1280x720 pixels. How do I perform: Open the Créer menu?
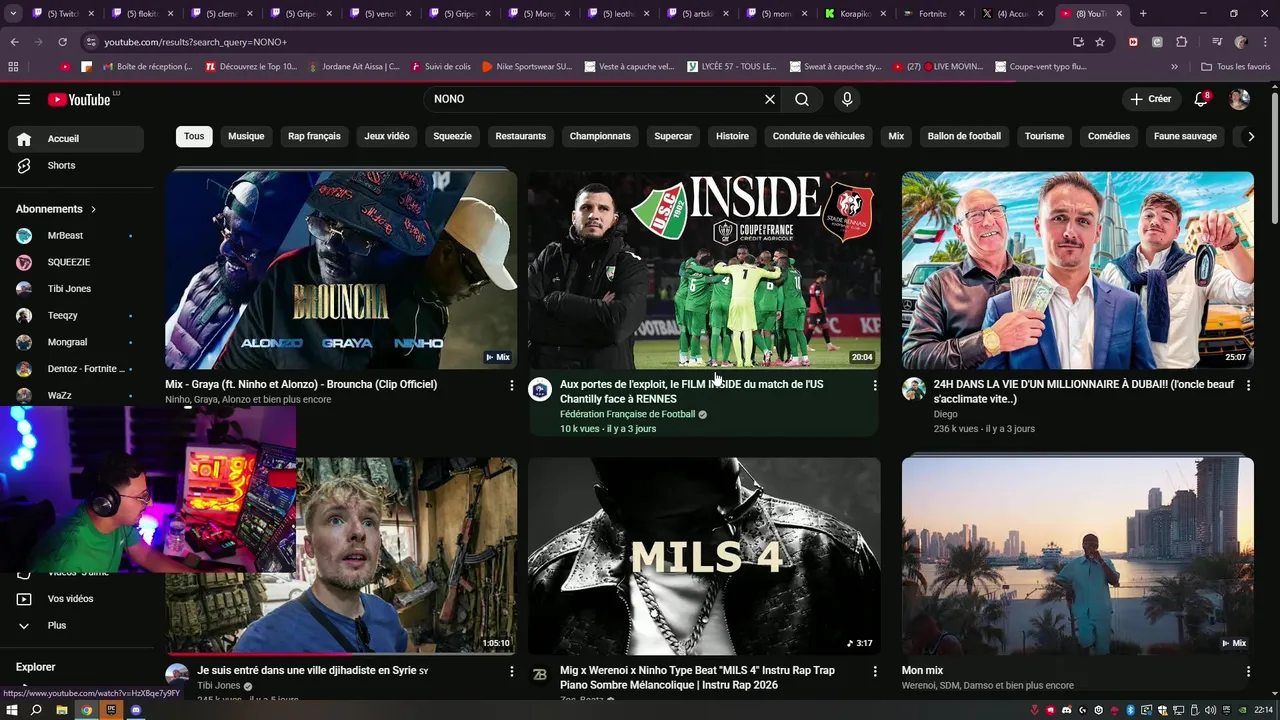(1150, 99)
